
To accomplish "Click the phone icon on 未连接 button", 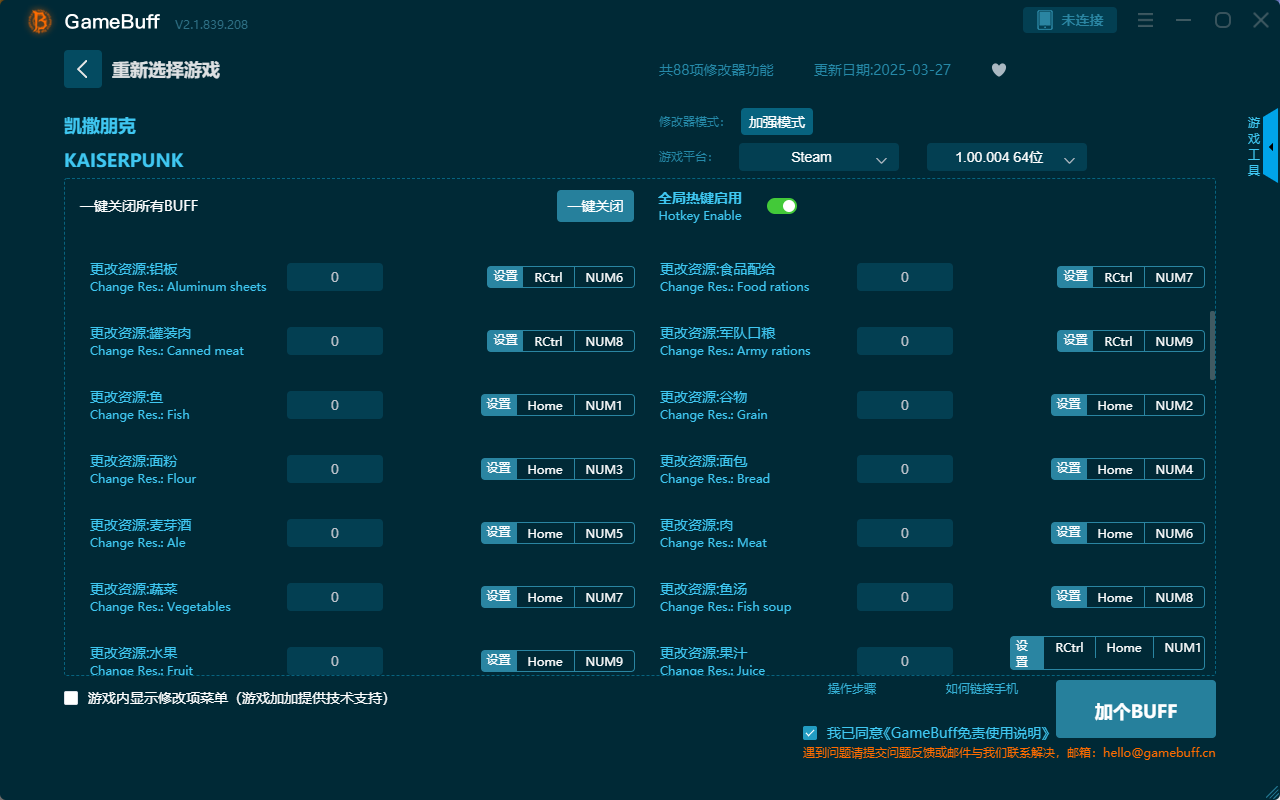I will [x=1043, y=19].
